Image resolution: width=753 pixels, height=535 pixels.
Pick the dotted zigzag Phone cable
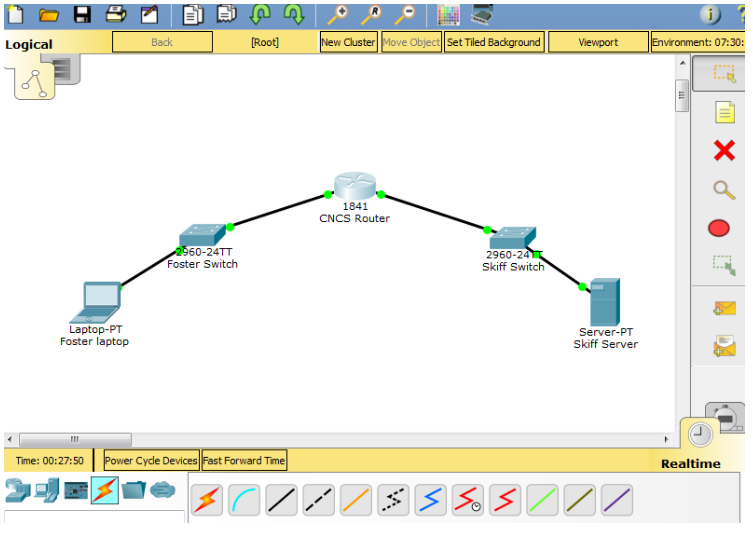pos(393,500)
